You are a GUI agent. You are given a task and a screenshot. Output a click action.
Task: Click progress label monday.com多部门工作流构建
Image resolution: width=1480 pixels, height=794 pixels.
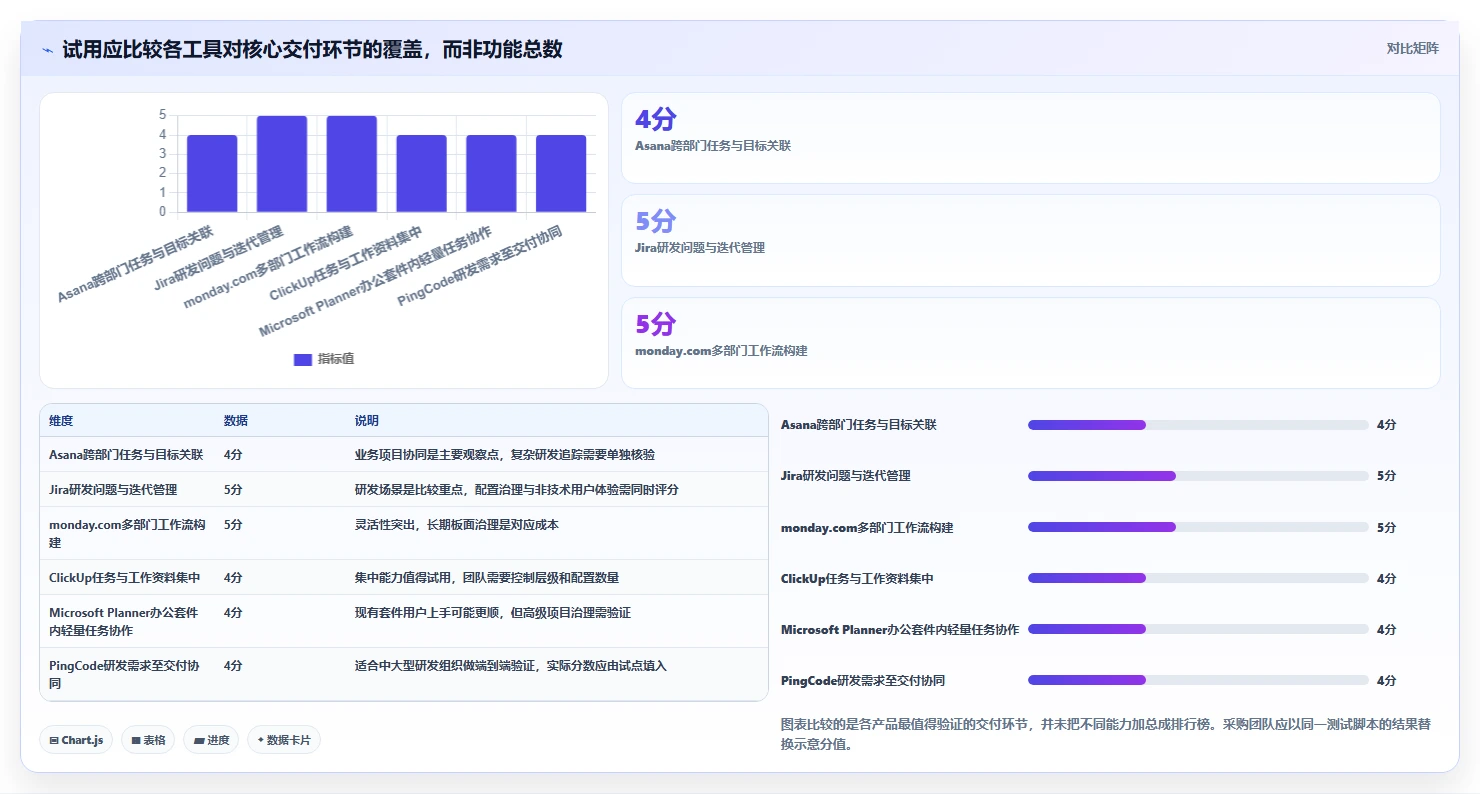tap(867, 527)
